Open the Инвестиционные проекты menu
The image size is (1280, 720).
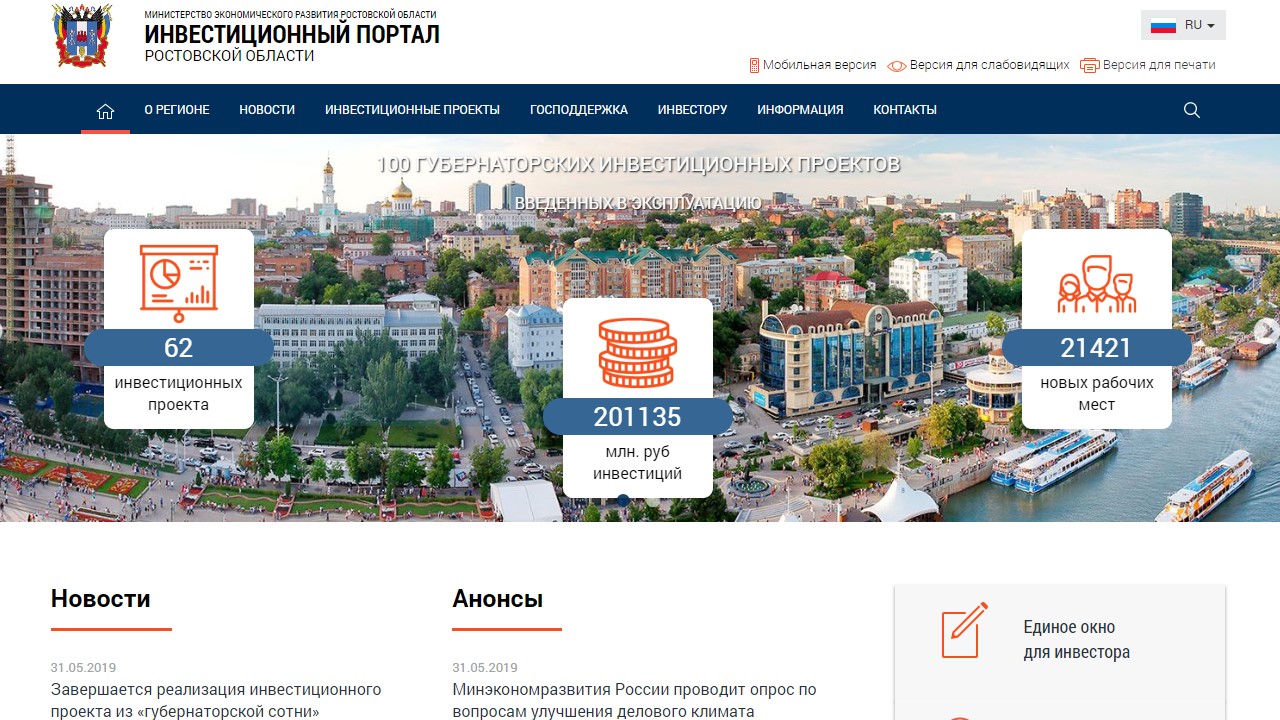(412, 110)
